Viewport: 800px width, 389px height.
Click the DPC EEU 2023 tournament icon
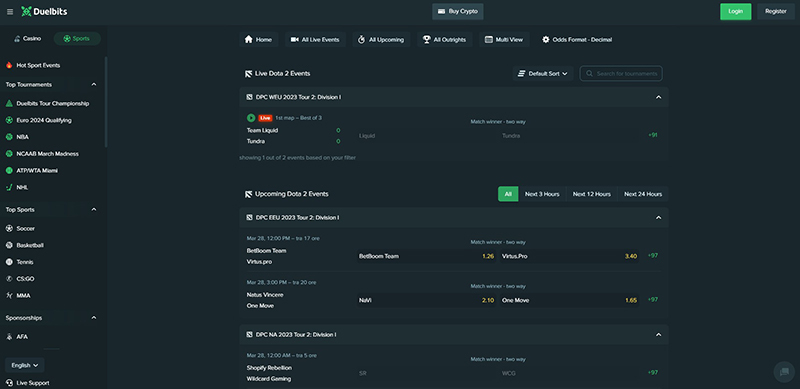(x=249, y=217)
